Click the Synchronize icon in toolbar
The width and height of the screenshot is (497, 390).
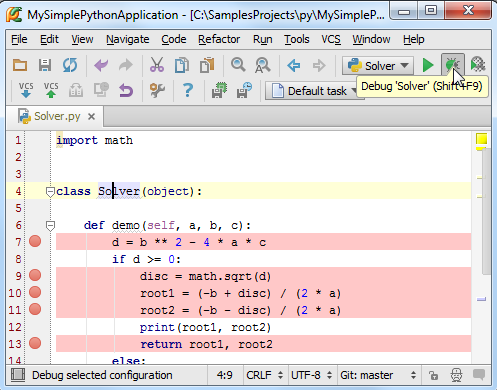pos(70,65)
